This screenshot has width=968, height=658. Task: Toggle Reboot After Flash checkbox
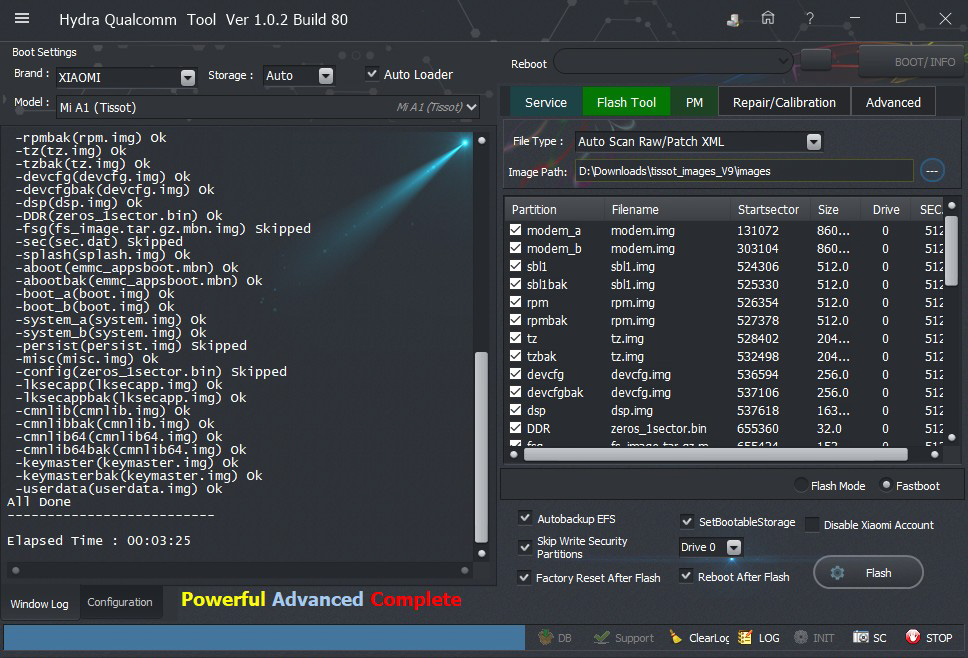tap(685, 576)
